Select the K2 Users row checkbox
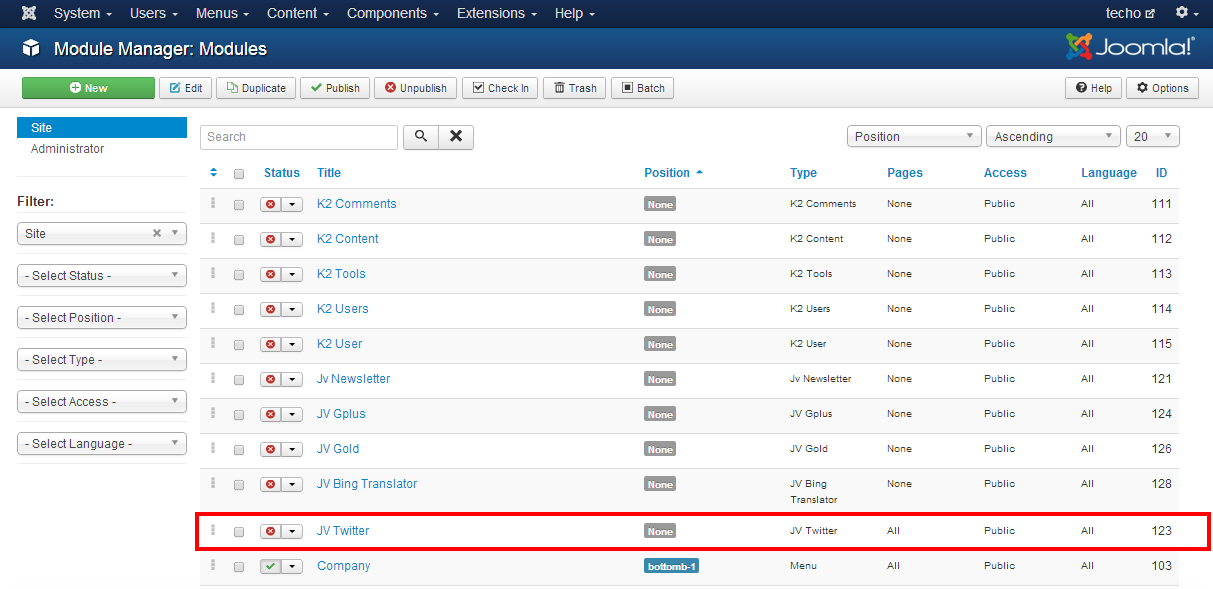The image size is (1213, 589). tap(239, 310)
